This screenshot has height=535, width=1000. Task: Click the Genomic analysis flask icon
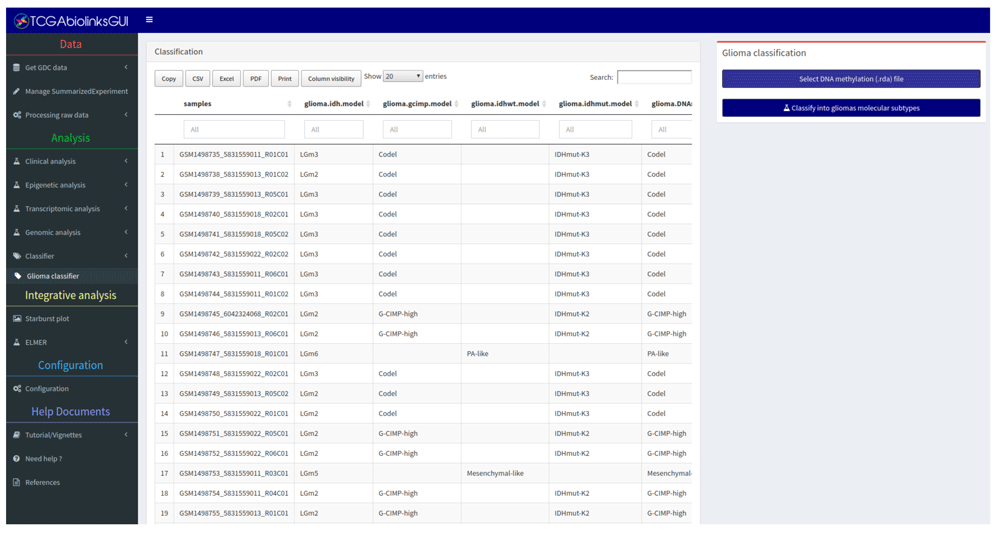(x=17, y=232)
